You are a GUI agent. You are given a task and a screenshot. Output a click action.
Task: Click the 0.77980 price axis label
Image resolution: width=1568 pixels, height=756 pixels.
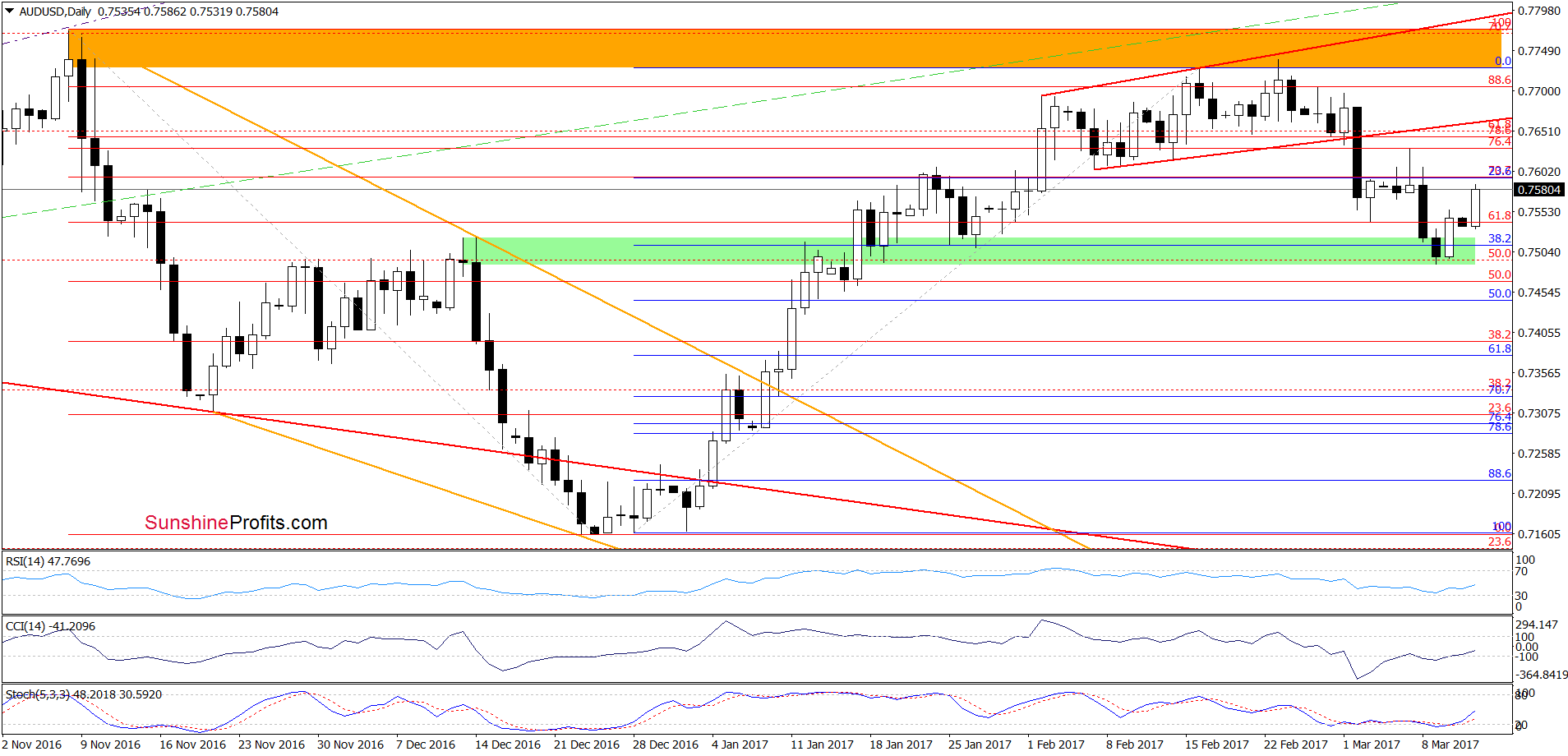(1538, 11)
